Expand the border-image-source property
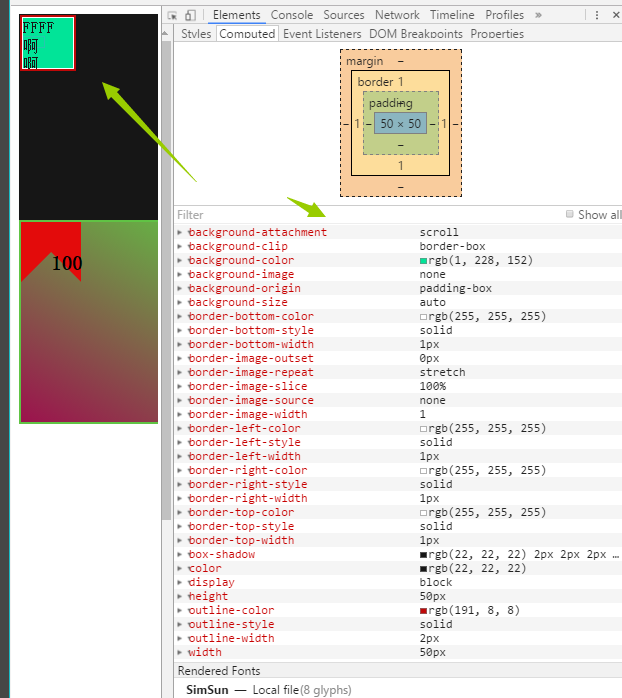 179,400
